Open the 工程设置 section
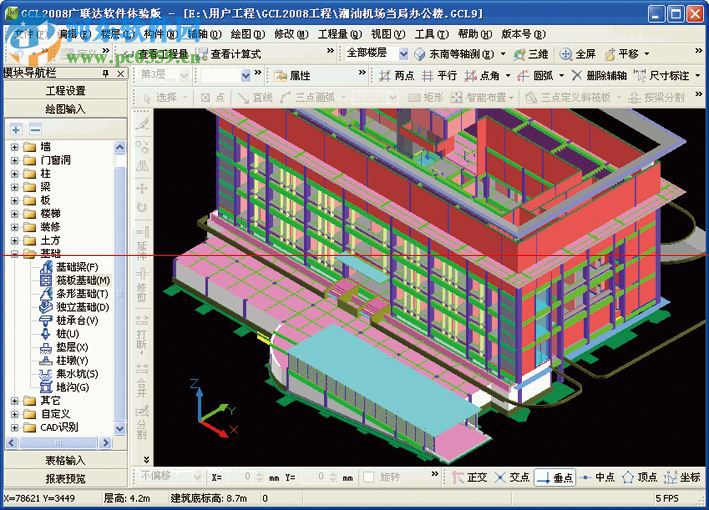The image size is (709, 510). pyautogui.click(x=66, y=91)
